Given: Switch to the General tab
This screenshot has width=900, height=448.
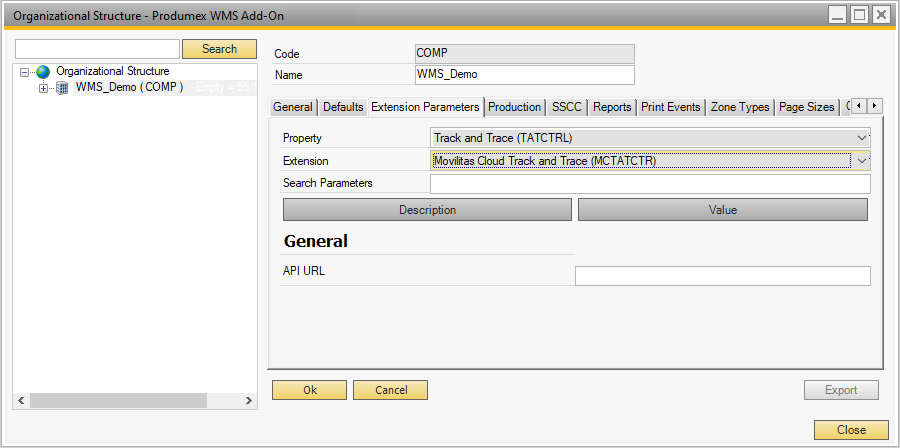Looking at the screenshot, I should (293, 107).
